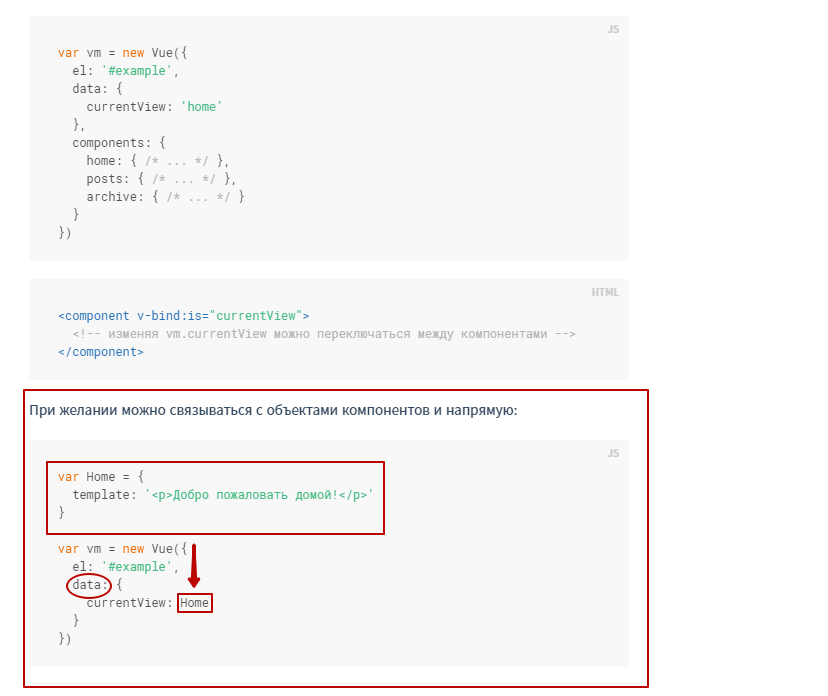
Task: Click the JS label on the bottom code block
Action: [x=613, y=453]
